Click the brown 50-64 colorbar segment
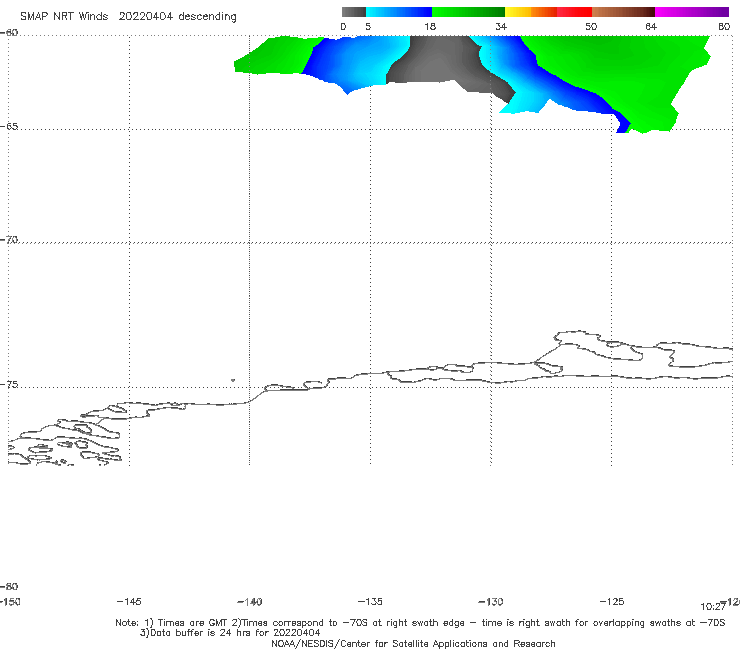The width and height of the screenshot is (740, 650). [x=623, y=12]
